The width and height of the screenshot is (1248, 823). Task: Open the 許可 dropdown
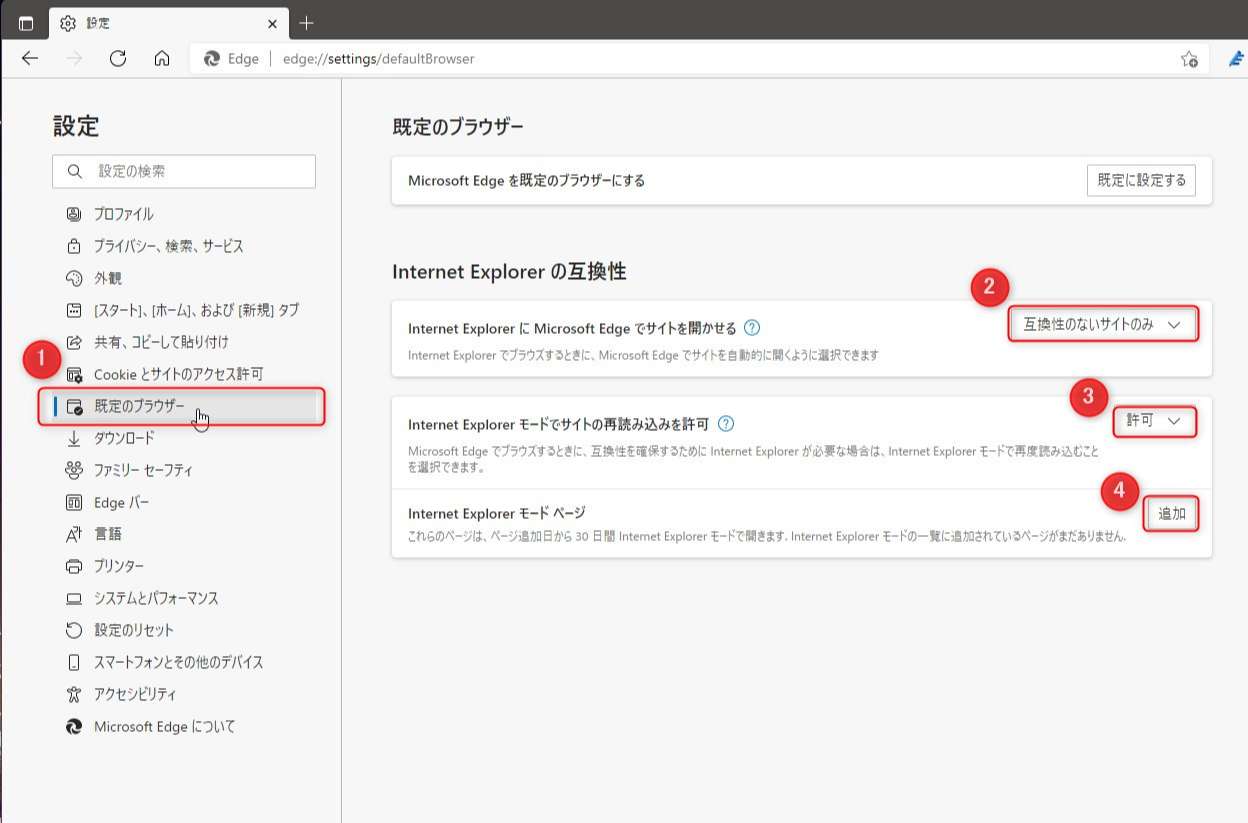(1154, 421)
